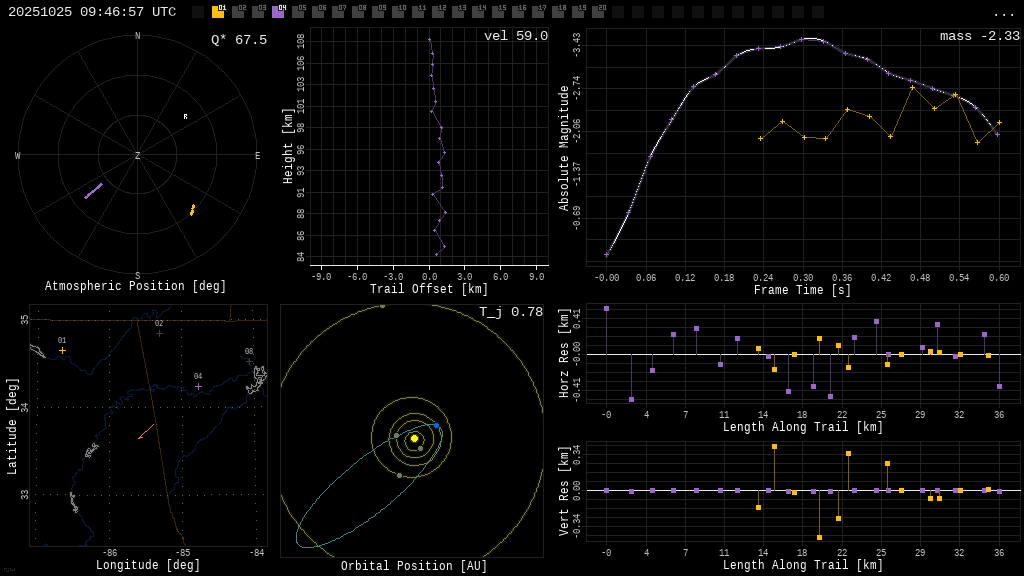Click the T_j 0.78 value
This screenshot has height=576, width=1024.
(x=510, y=312)
